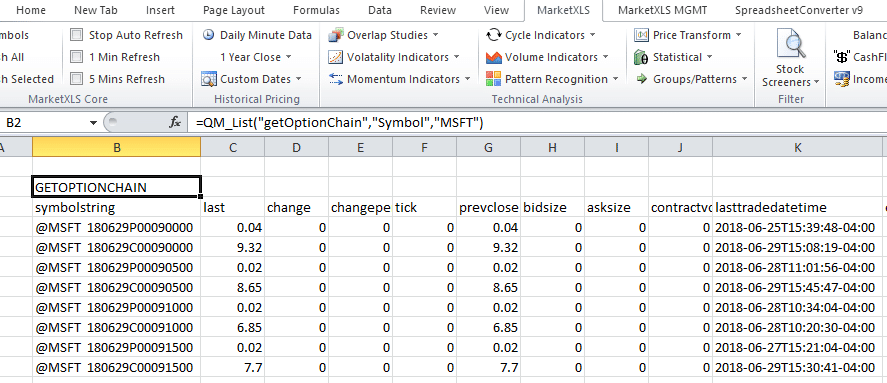The width and height of the screenshot is (887, 383).
Task: Click the CashFlow dollar icon
Action: coord(841,57)
